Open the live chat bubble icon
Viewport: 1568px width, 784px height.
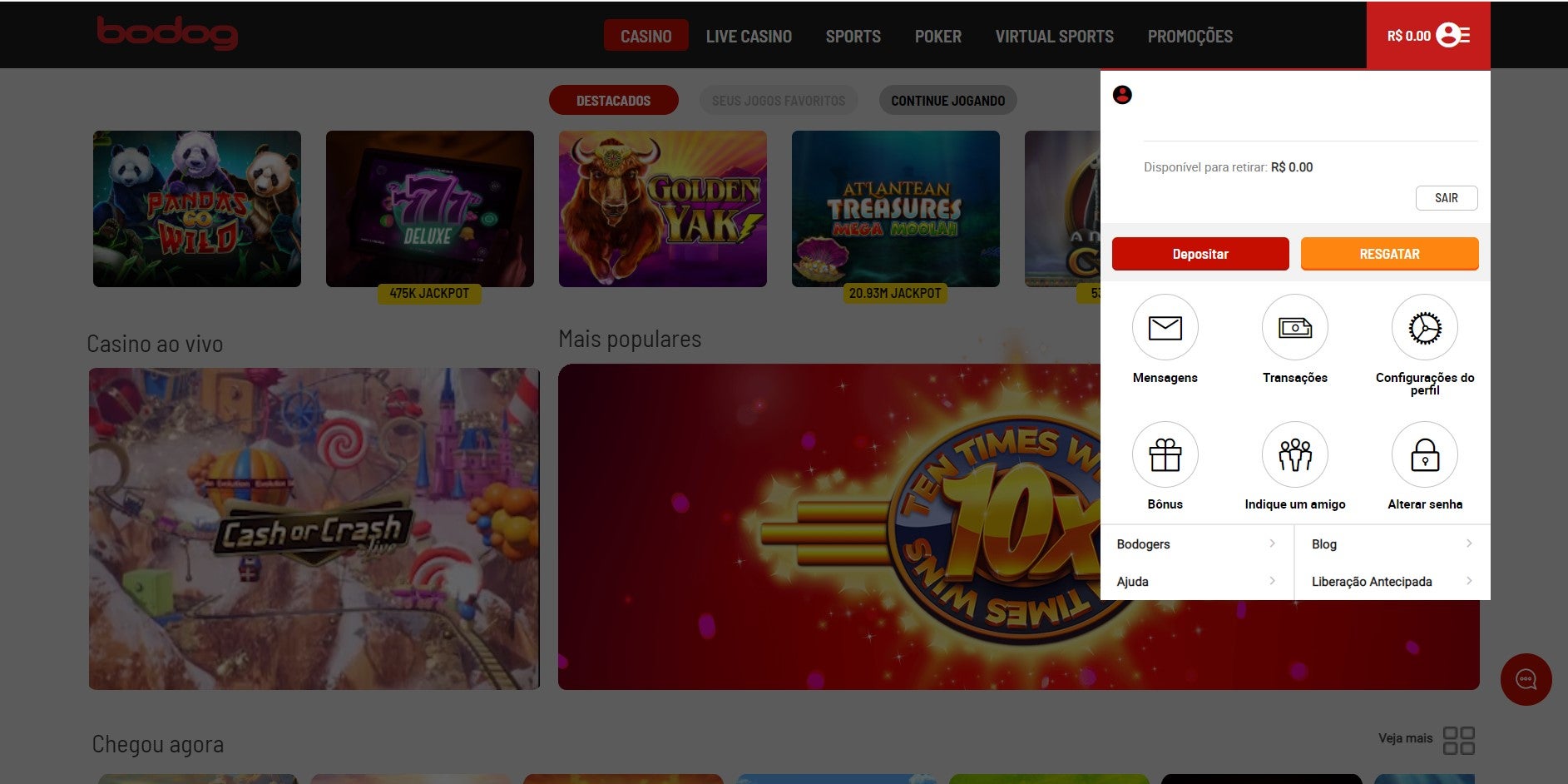[1526, 679]
